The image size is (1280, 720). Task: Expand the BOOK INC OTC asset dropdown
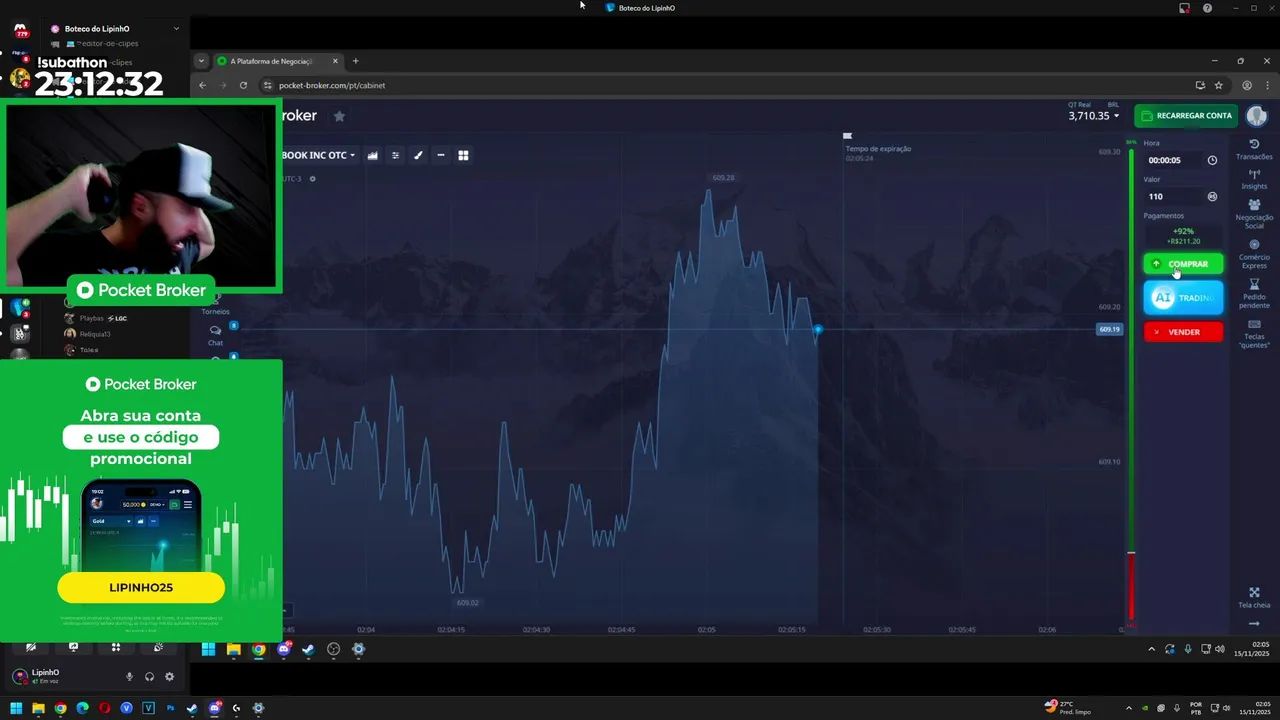pyautogui.click(x=318, y=155)
